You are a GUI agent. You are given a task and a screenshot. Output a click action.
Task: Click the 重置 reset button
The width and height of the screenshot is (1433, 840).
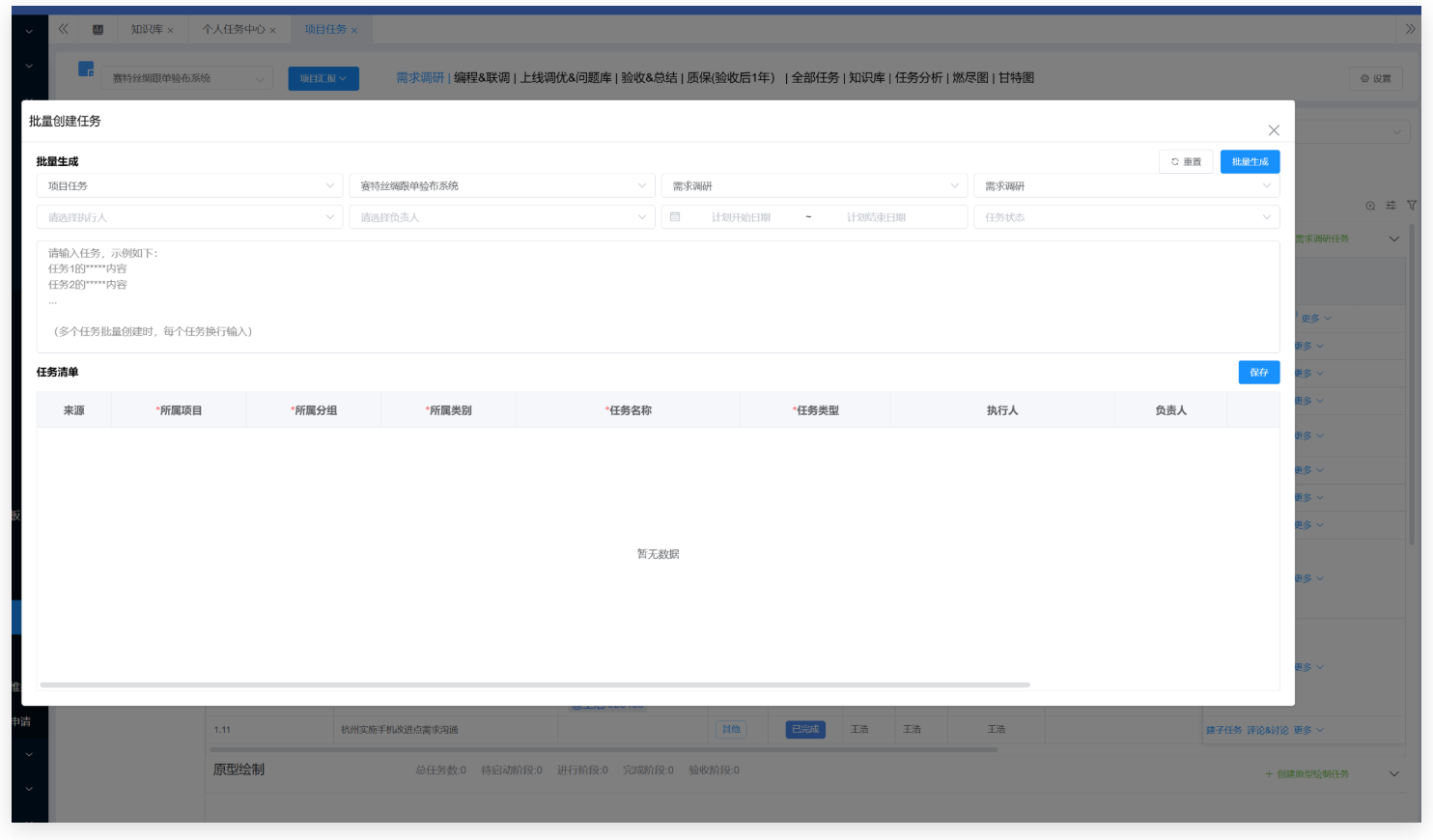pyautogui.click(x=1186, y=162)
